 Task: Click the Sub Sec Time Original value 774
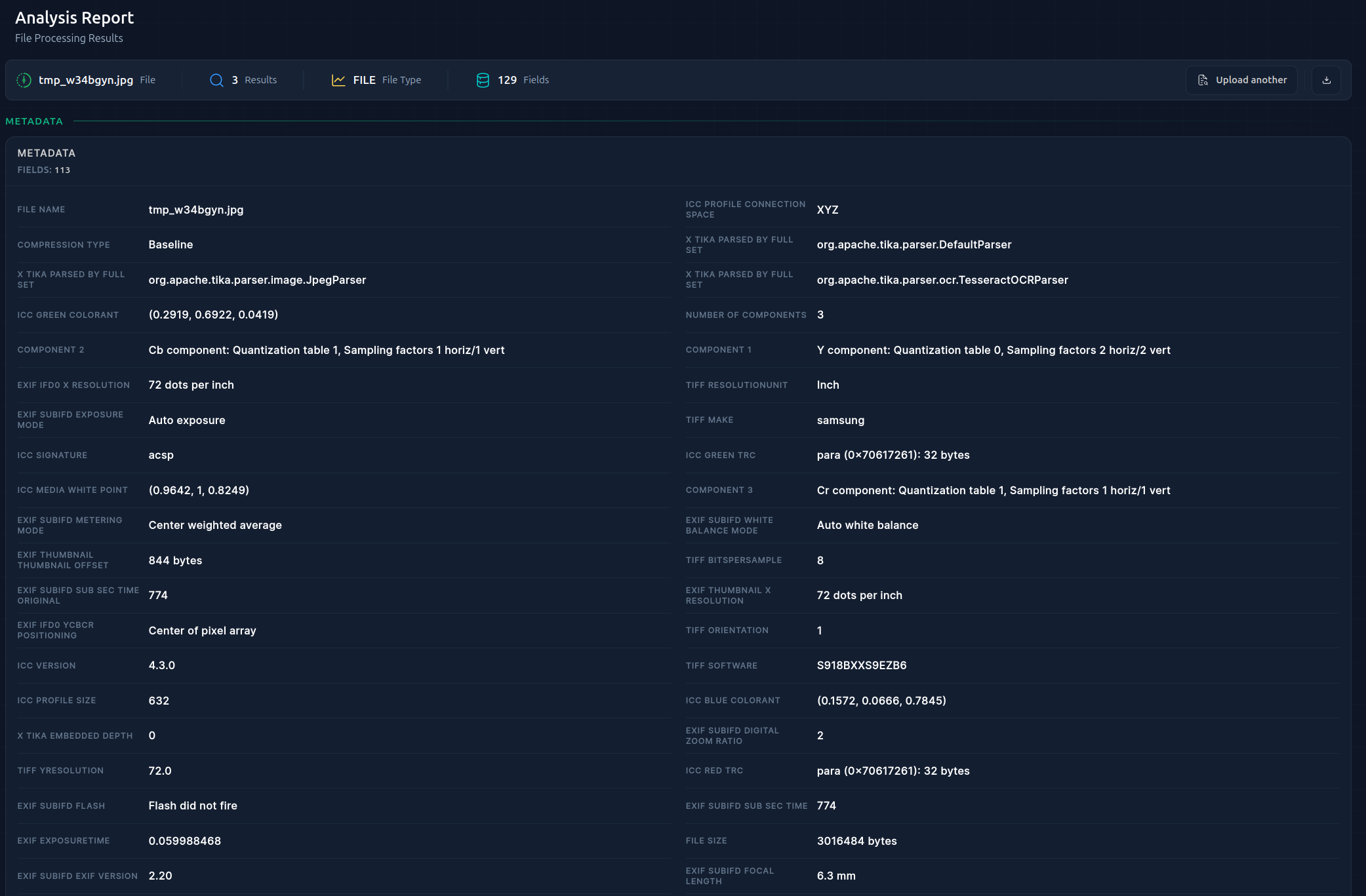click(x=158, y=595)
